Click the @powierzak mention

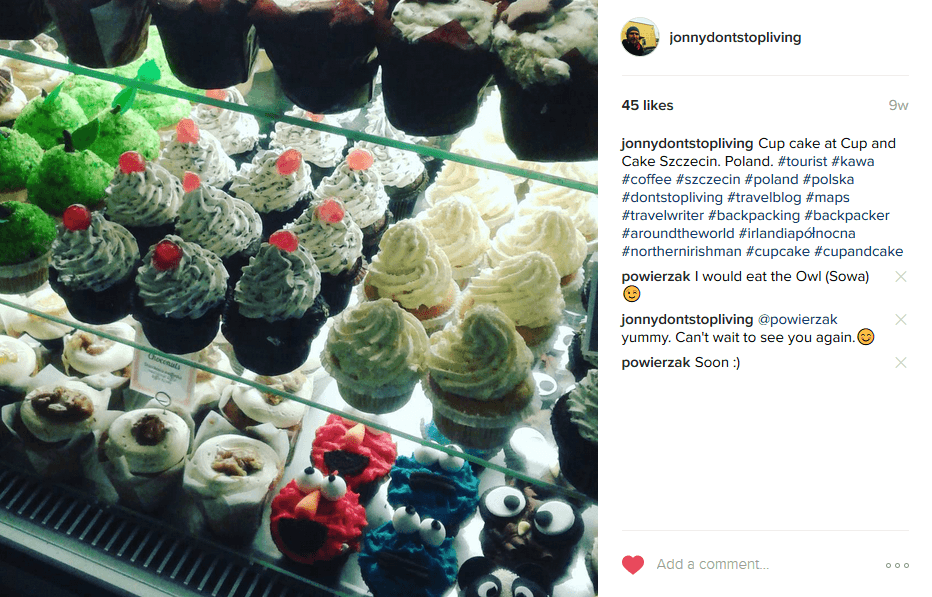(797, 320)
